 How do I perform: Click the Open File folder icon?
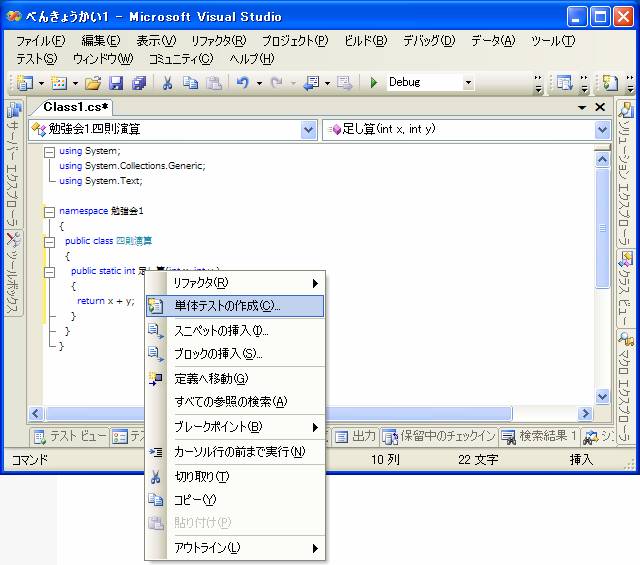(x=93, y=83)
